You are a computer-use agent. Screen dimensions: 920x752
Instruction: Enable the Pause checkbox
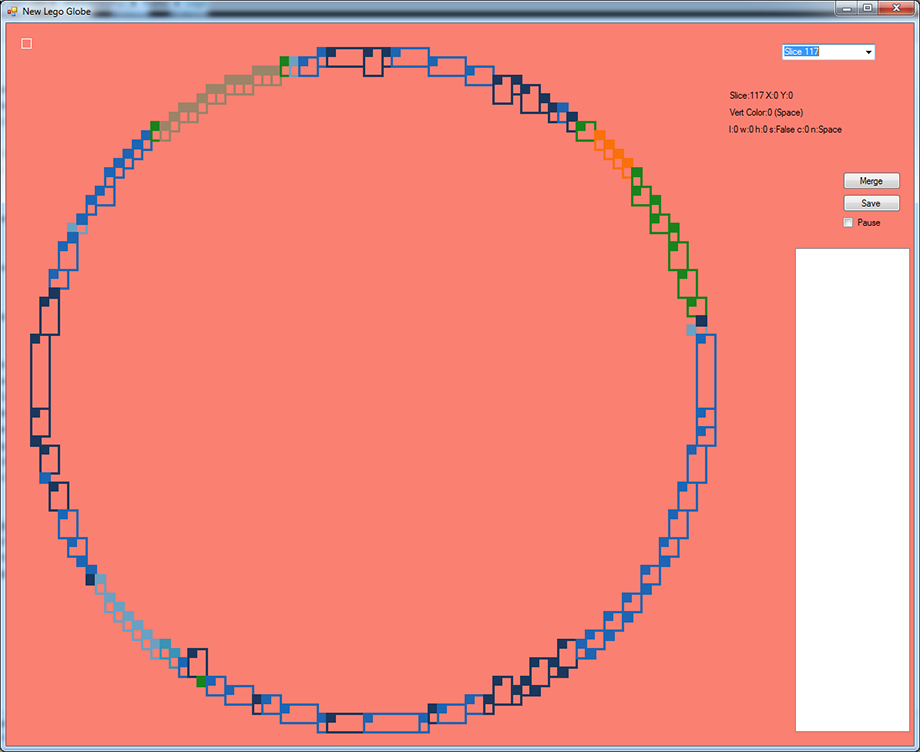849,223
